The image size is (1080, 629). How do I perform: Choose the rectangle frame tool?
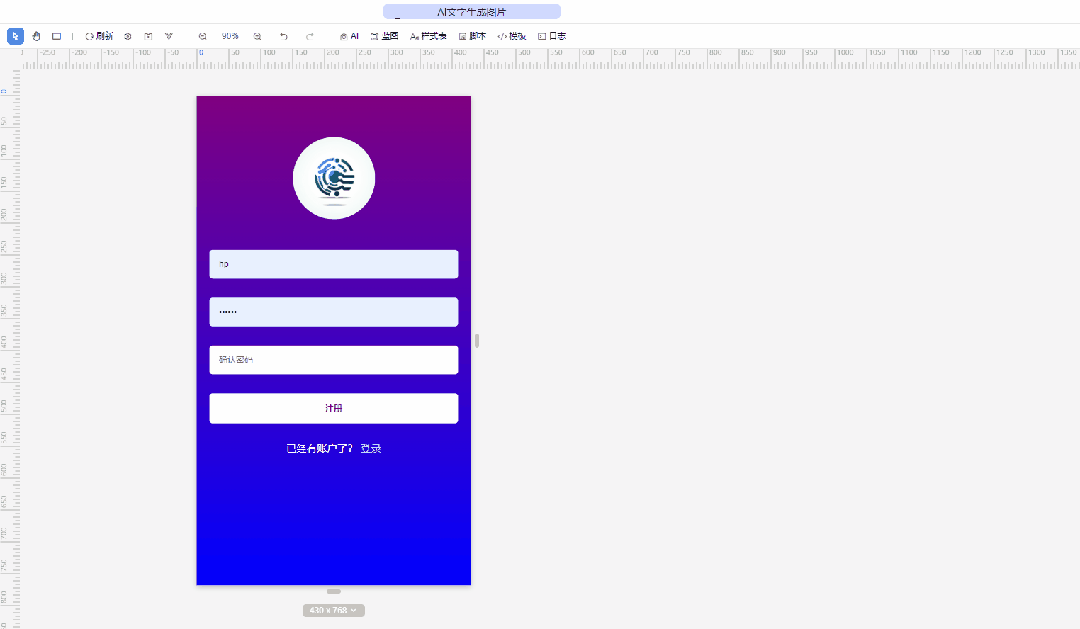coord(56,36)
